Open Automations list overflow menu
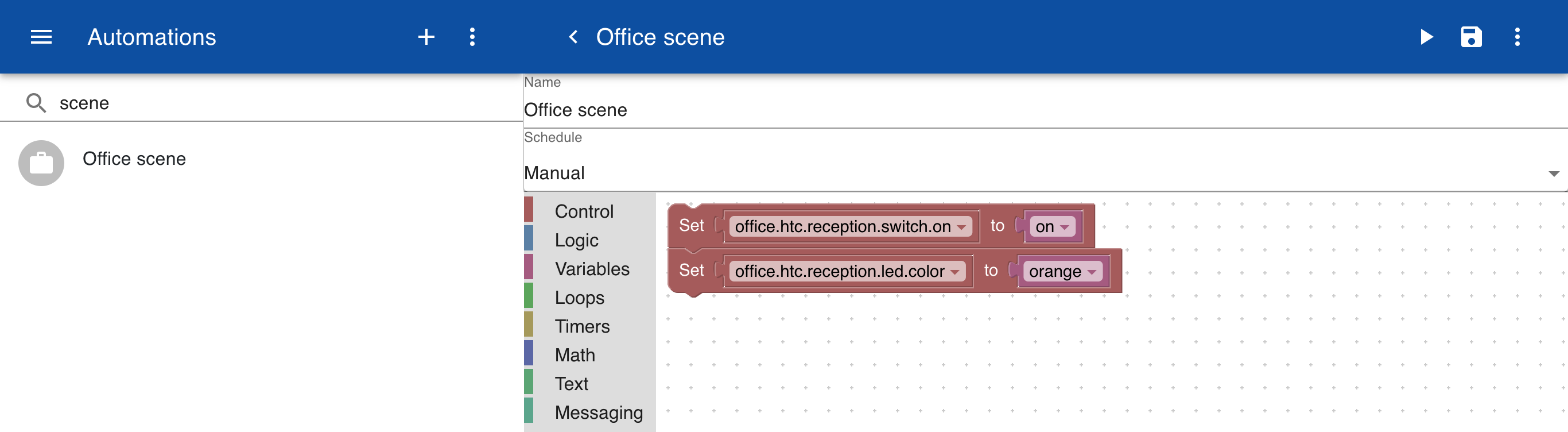The height and width of the screenshot is (432, 1568). point(472,37)
